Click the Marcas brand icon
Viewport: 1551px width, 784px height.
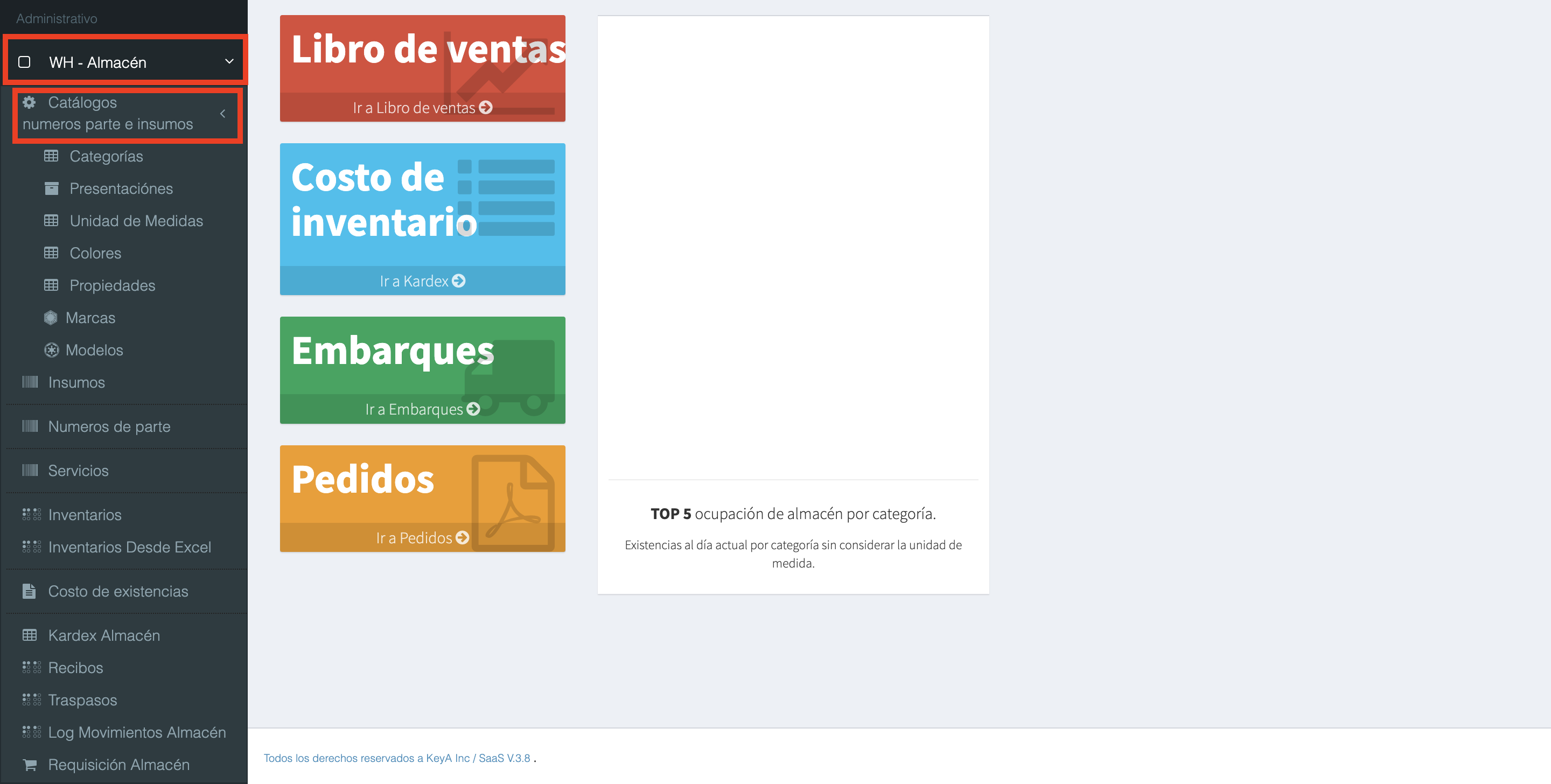click(x=51, y=317)
